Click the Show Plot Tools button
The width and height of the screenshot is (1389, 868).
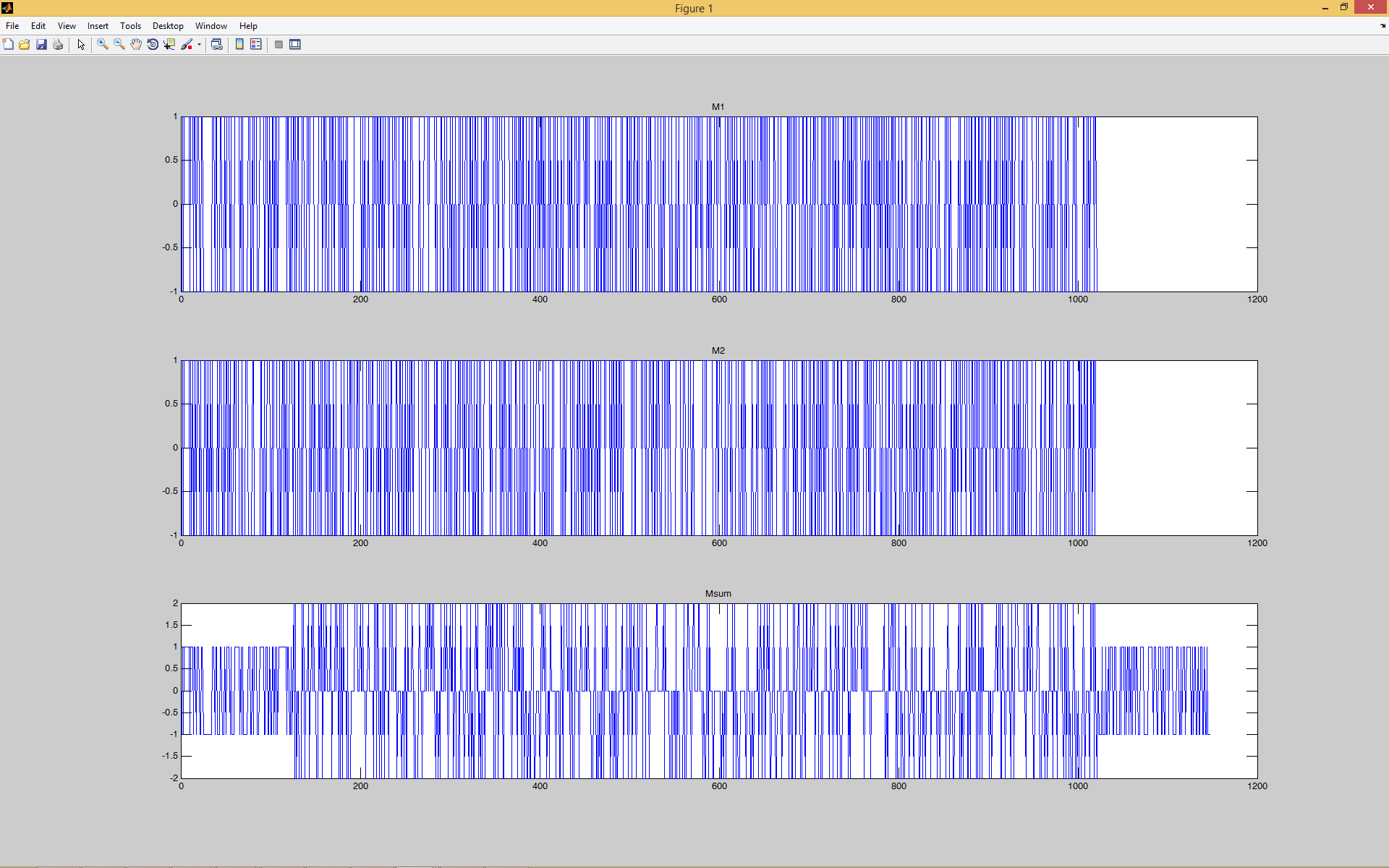(x=295, y=45)
